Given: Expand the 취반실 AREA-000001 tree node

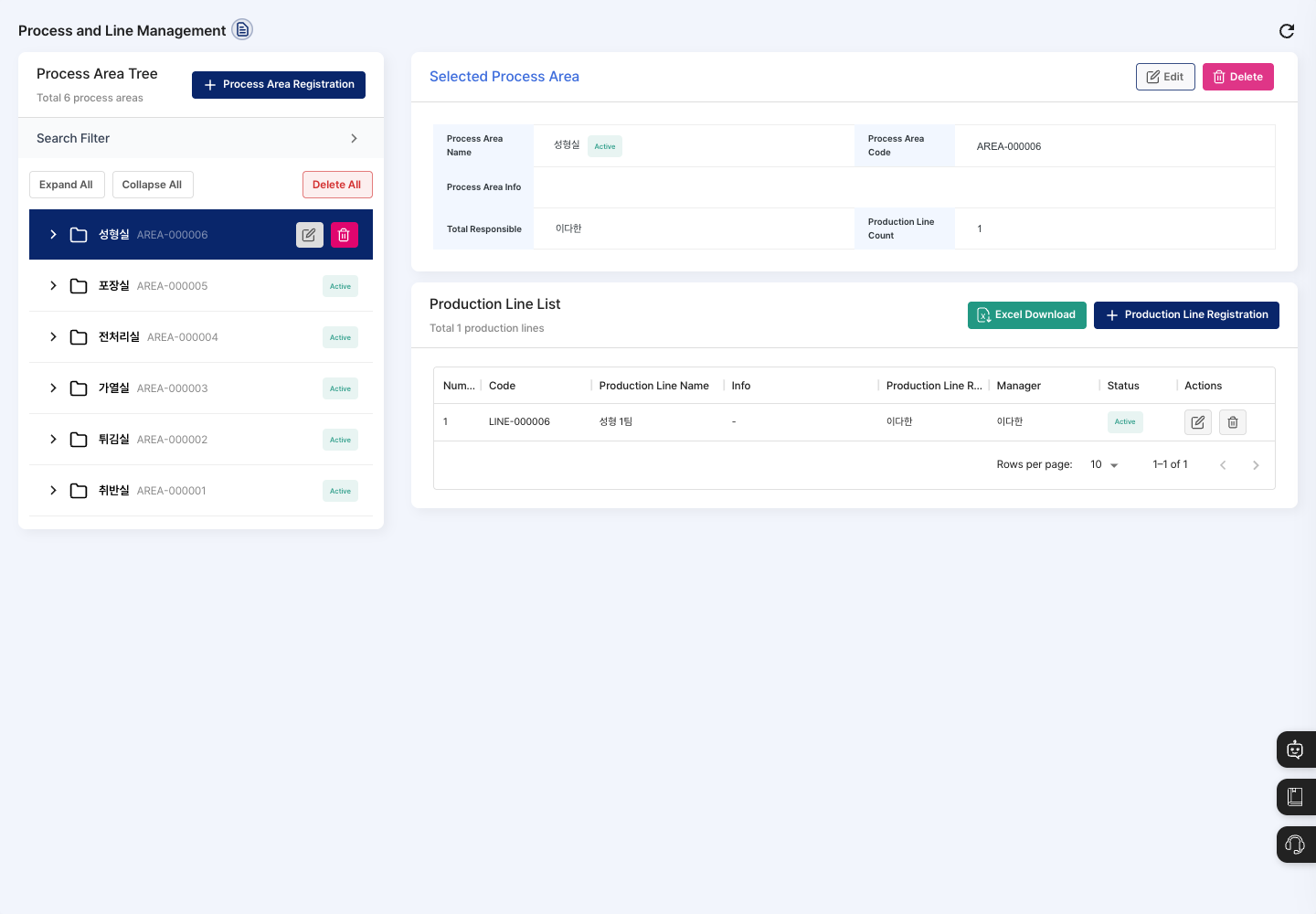Looking at the screenshot, I should click(x=53, y=491).
